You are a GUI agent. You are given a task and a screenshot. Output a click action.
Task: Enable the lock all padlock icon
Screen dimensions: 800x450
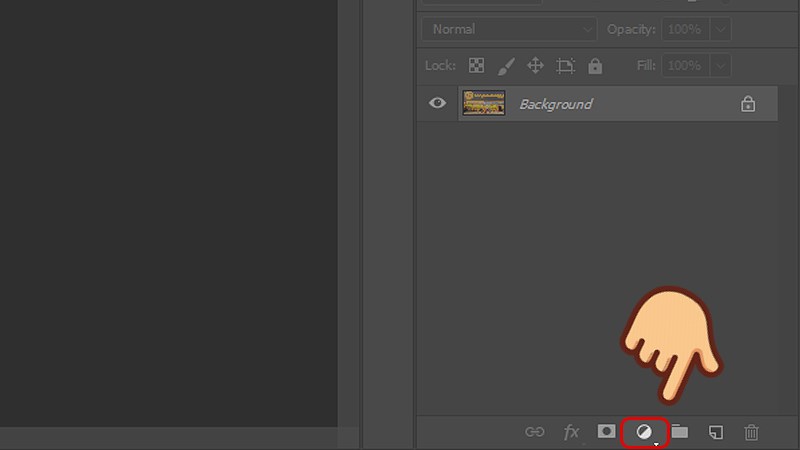pos(595,66)
